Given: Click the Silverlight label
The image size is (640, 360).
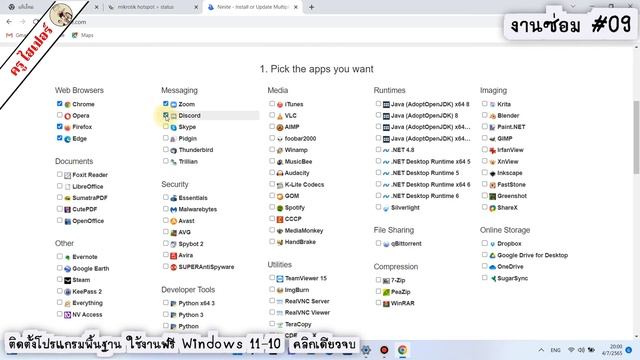Looking at the screenshot, I should coord(405,208).
